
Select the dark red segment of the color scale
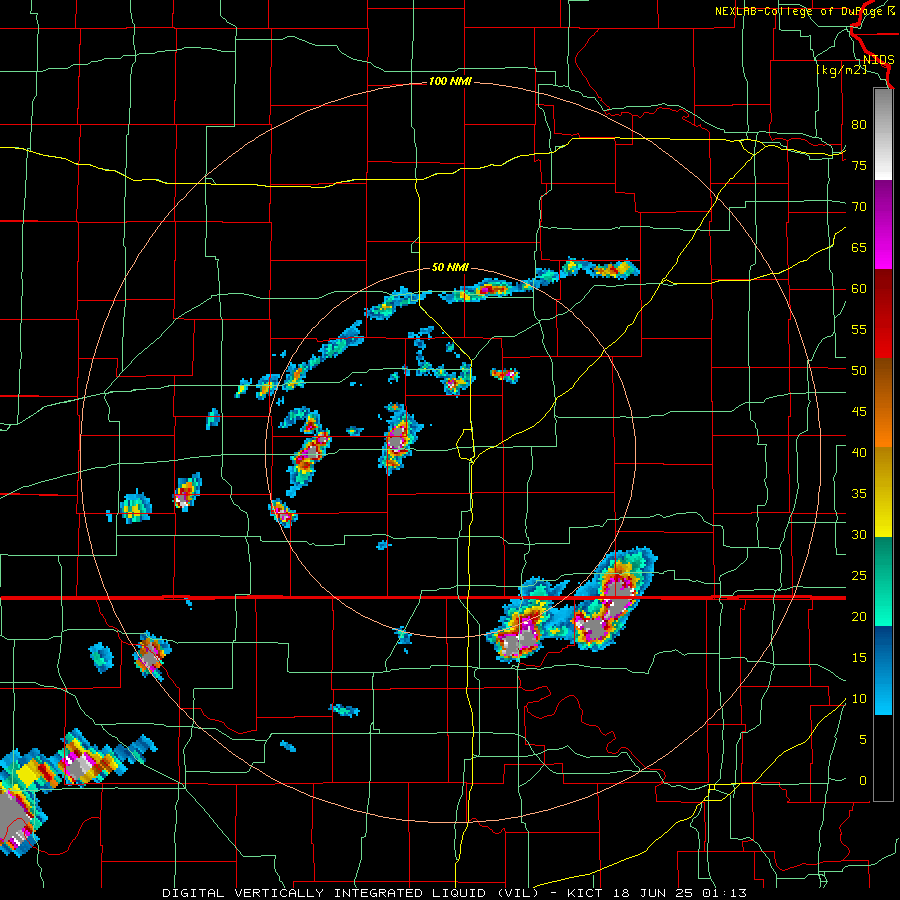click(x=883, y=314)
